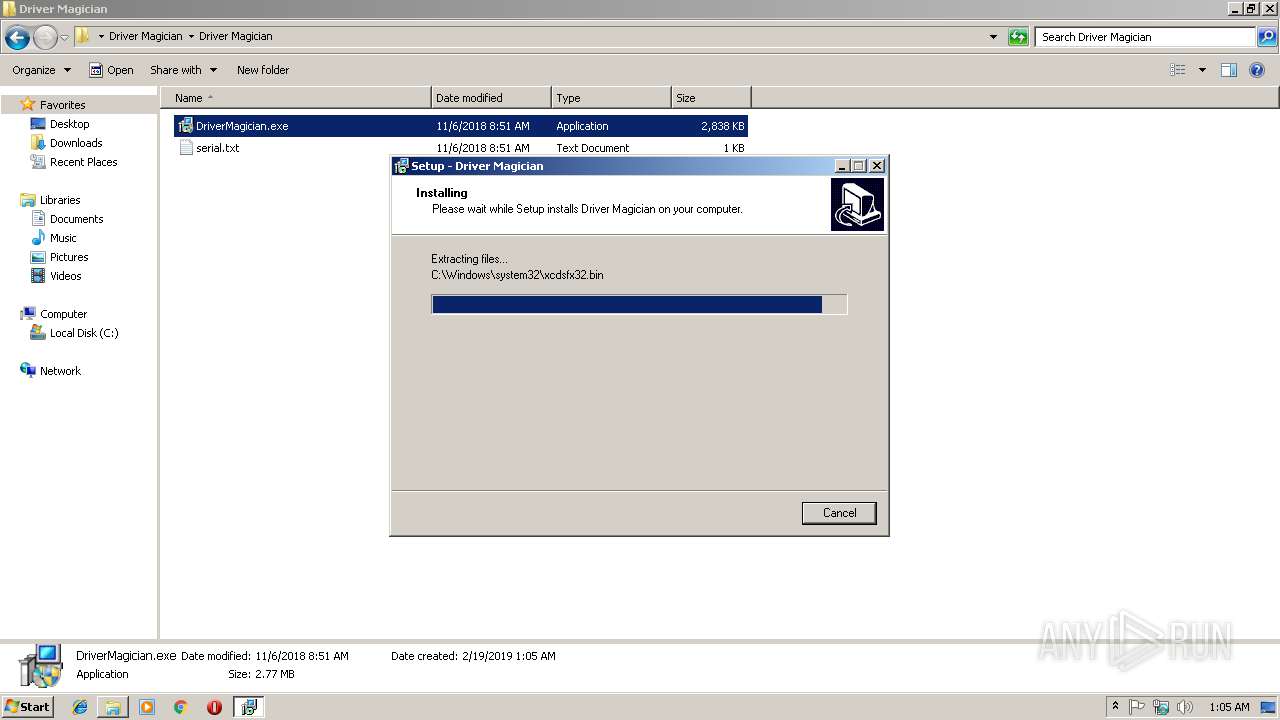Show hidden tray icons

(1115, 707)
